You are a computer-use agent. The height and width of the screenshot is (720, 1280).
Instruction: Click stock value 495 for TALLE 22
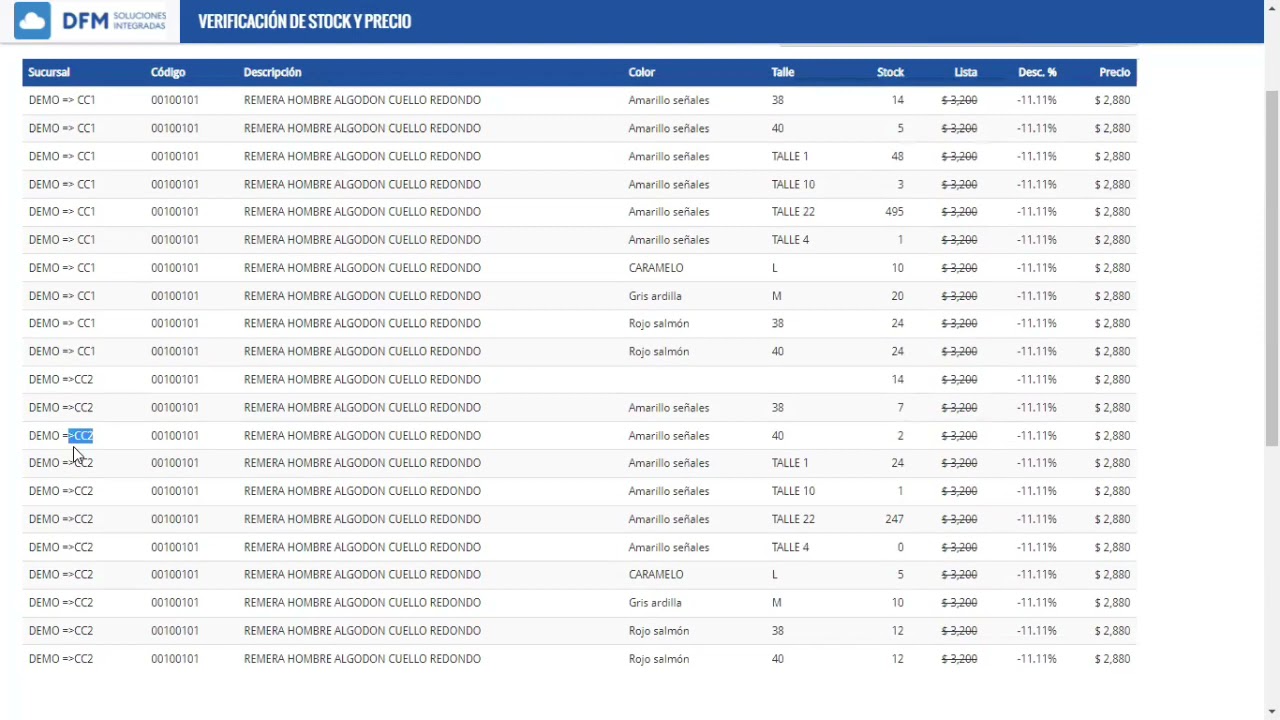point(894,212)
